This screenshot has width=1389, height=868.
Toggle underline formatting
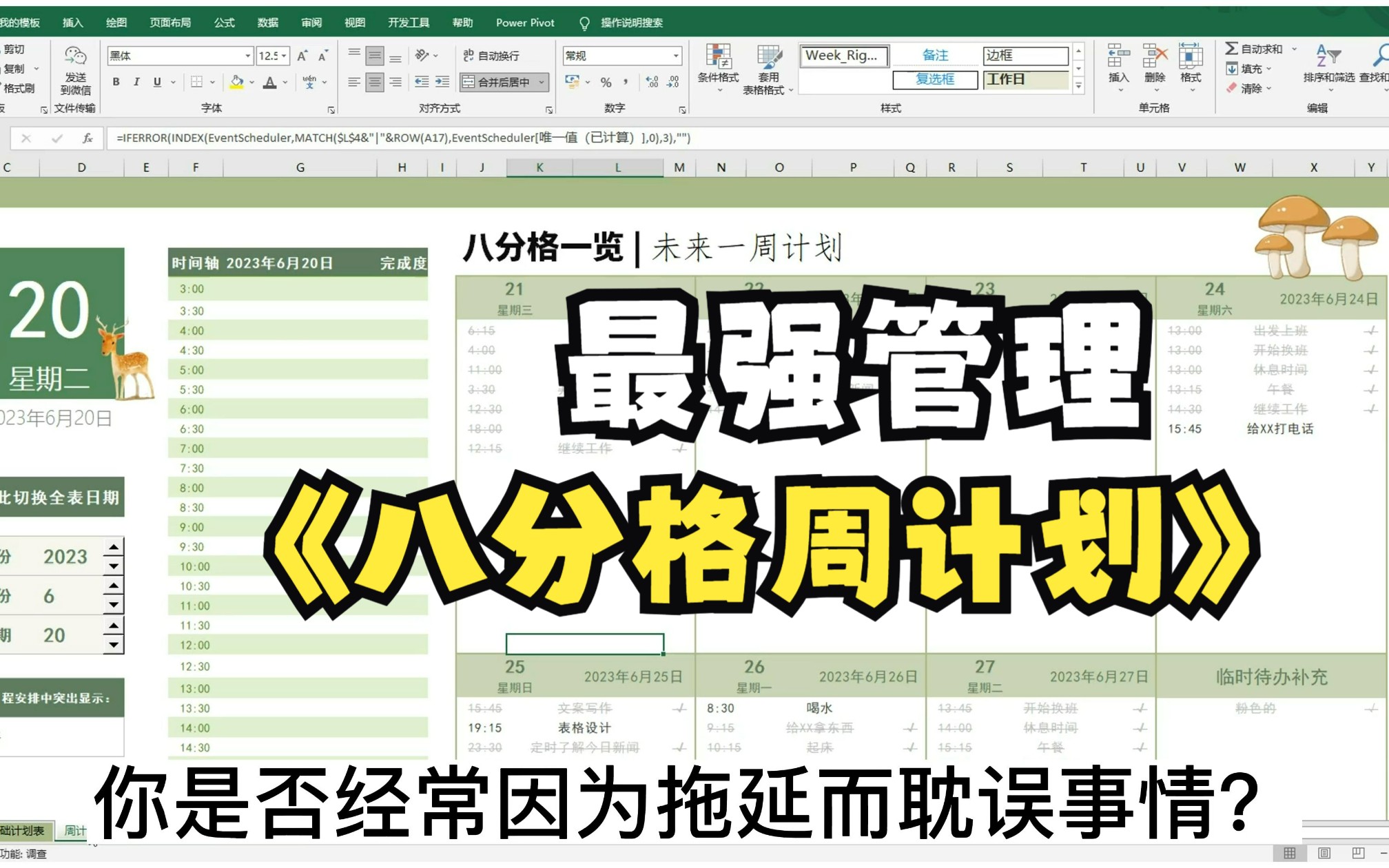pos(157,82)
